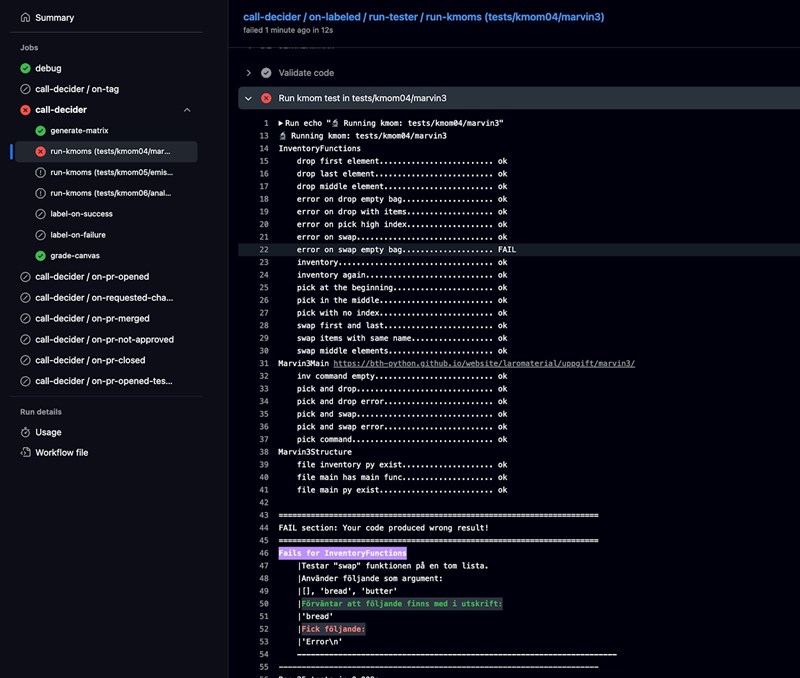Click success check icon beside generate-matrix
The height and width of the screenshot is (678, 800).
pos(40,131)
